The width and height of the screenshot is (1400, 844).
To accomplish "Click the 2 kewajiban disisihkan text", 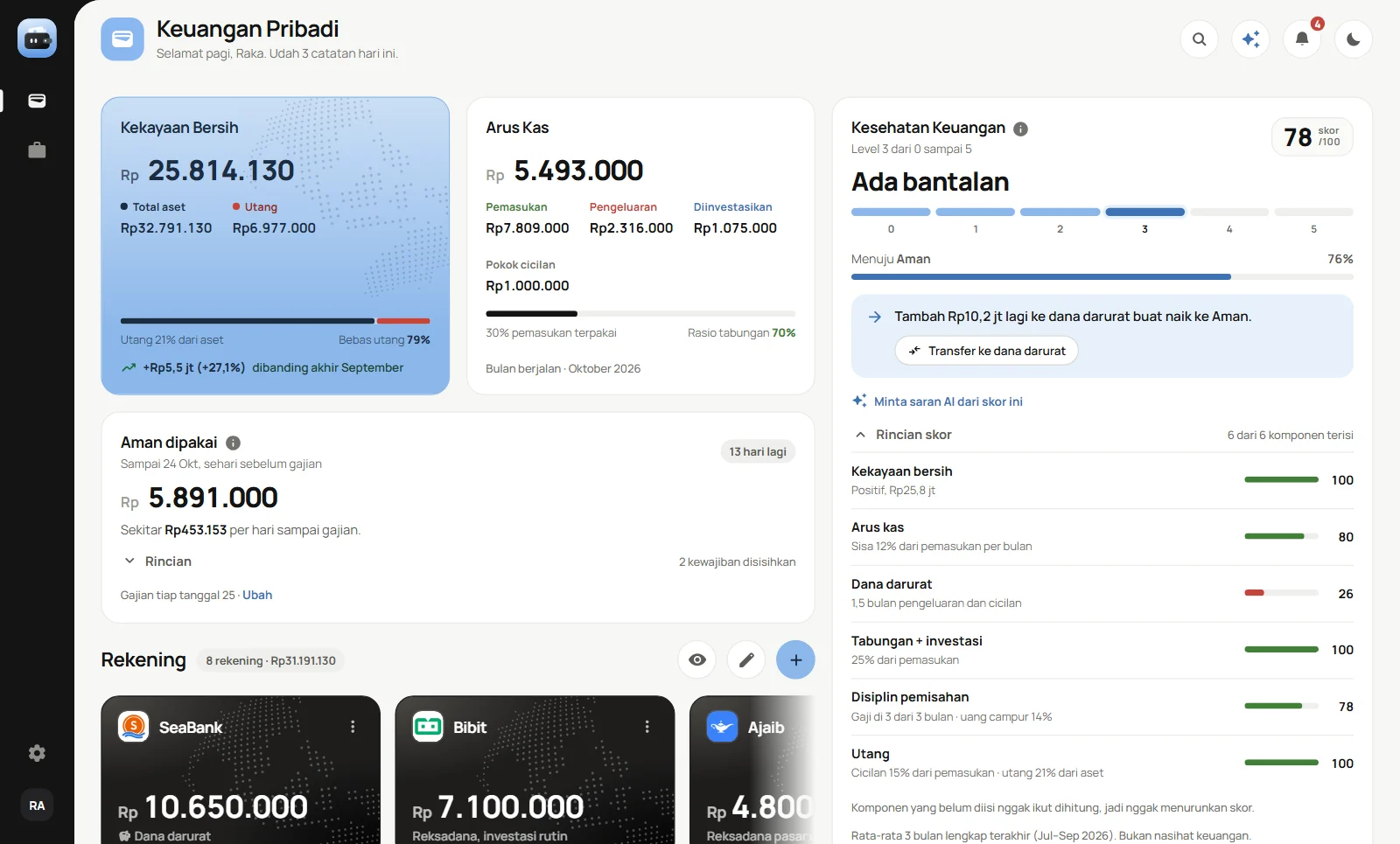I will pyautogui.click(x=737, y=562).
